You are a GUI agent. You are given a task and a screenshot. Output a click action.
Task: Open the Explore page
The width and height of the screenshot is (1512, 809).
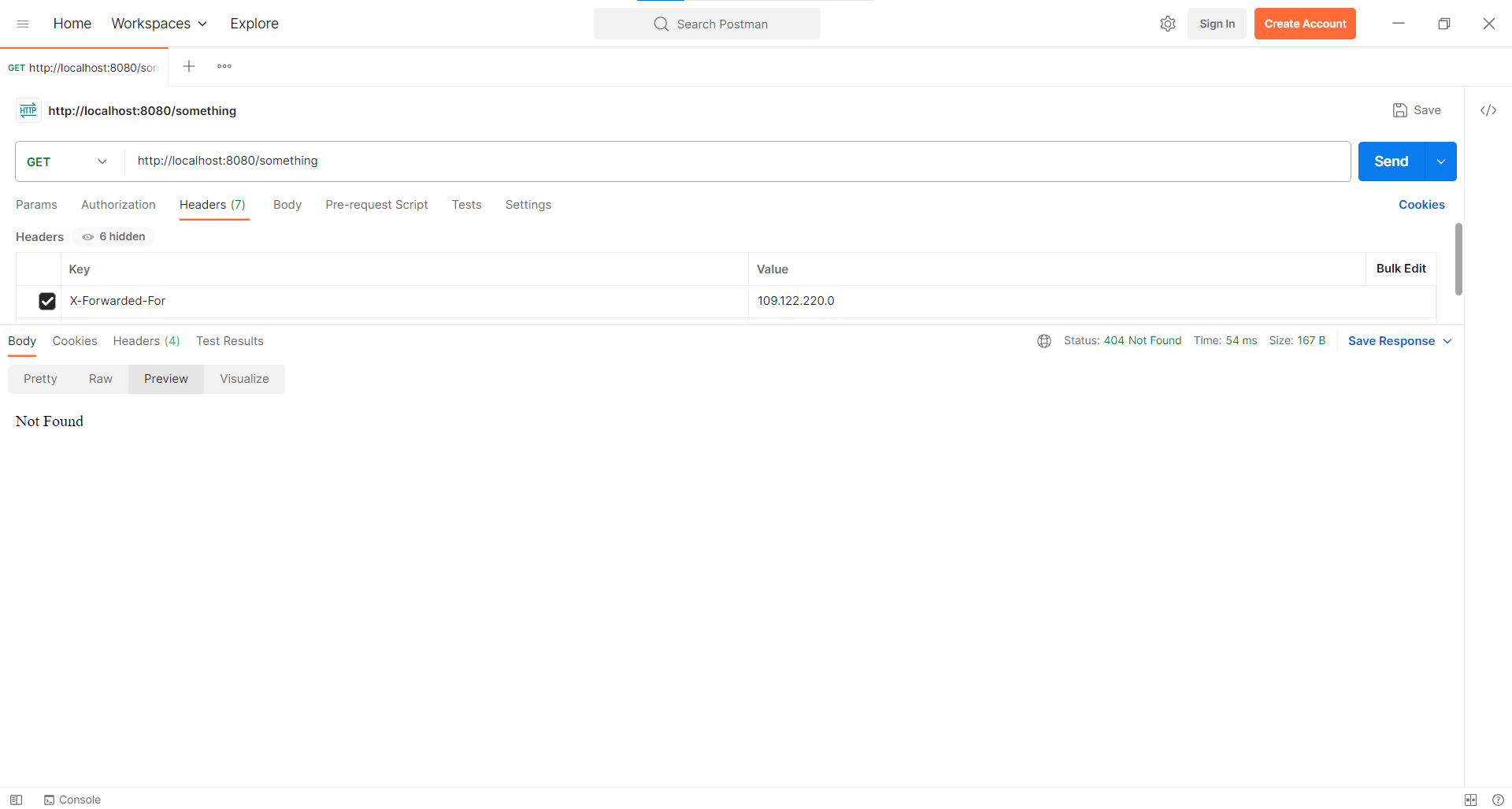coord(254,24)
